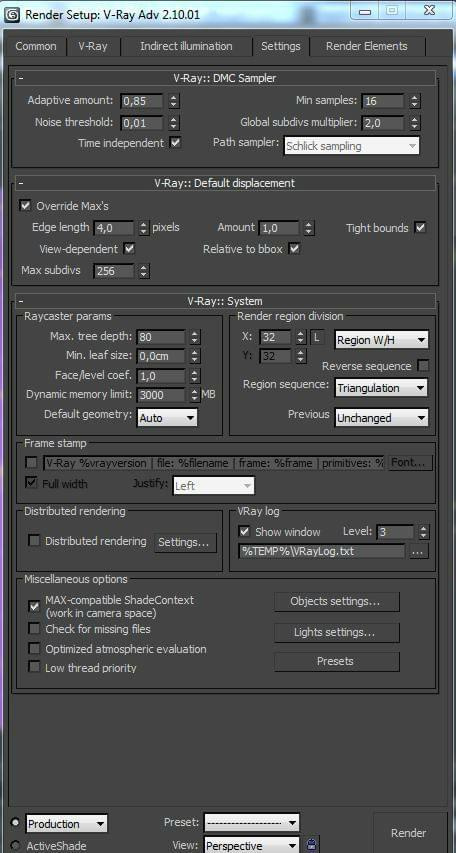Click the 3ds Max app icon in title bar
Image resolution: width=456 pixels, height=853 pixels.
[x=12, y=15]
